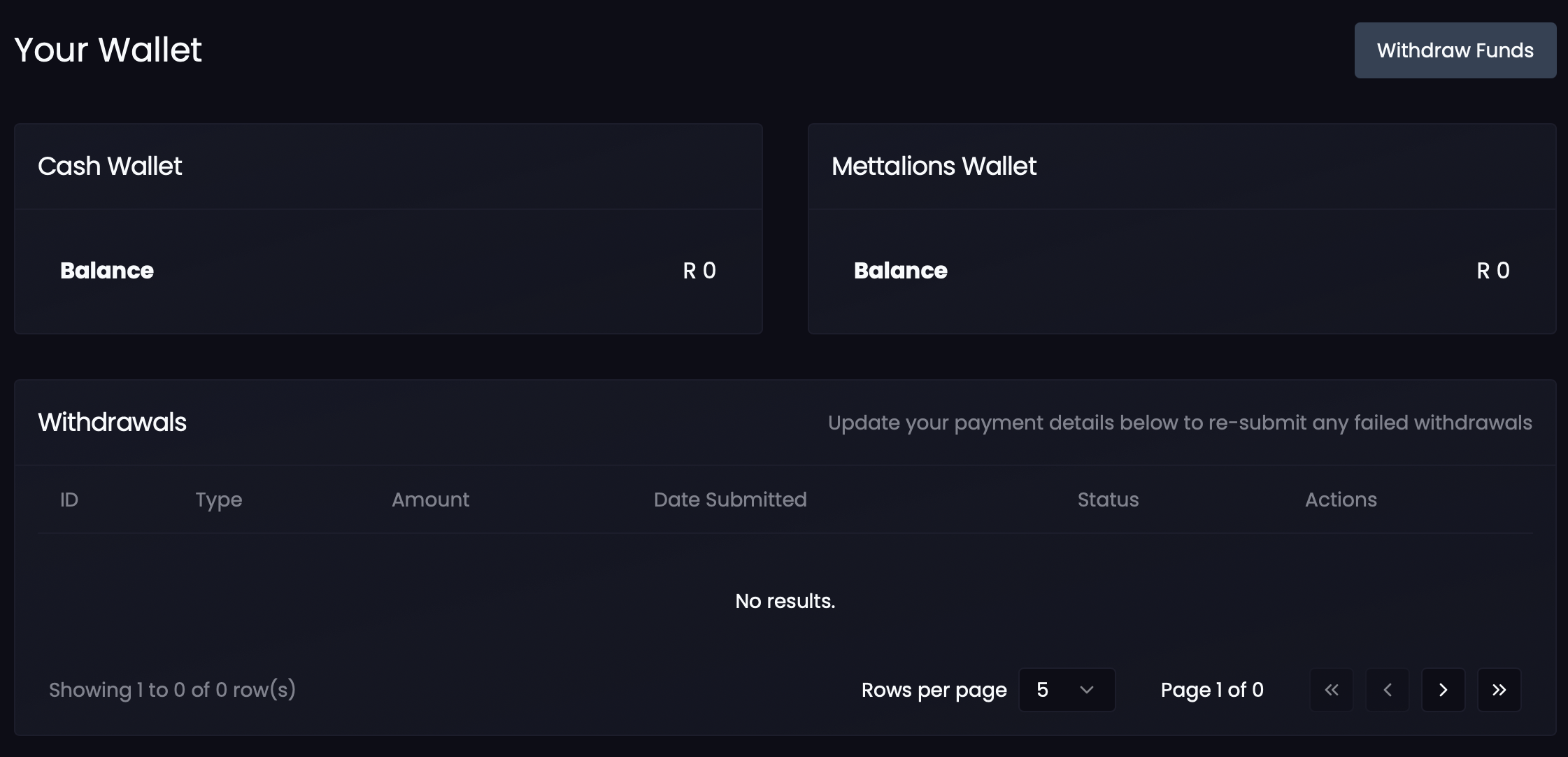Expand the Withdrawals section header

[113, 422]
